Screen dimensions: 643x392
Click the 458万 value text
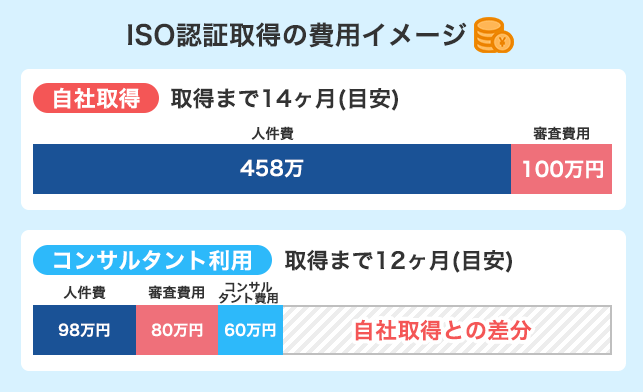point(272,169)
